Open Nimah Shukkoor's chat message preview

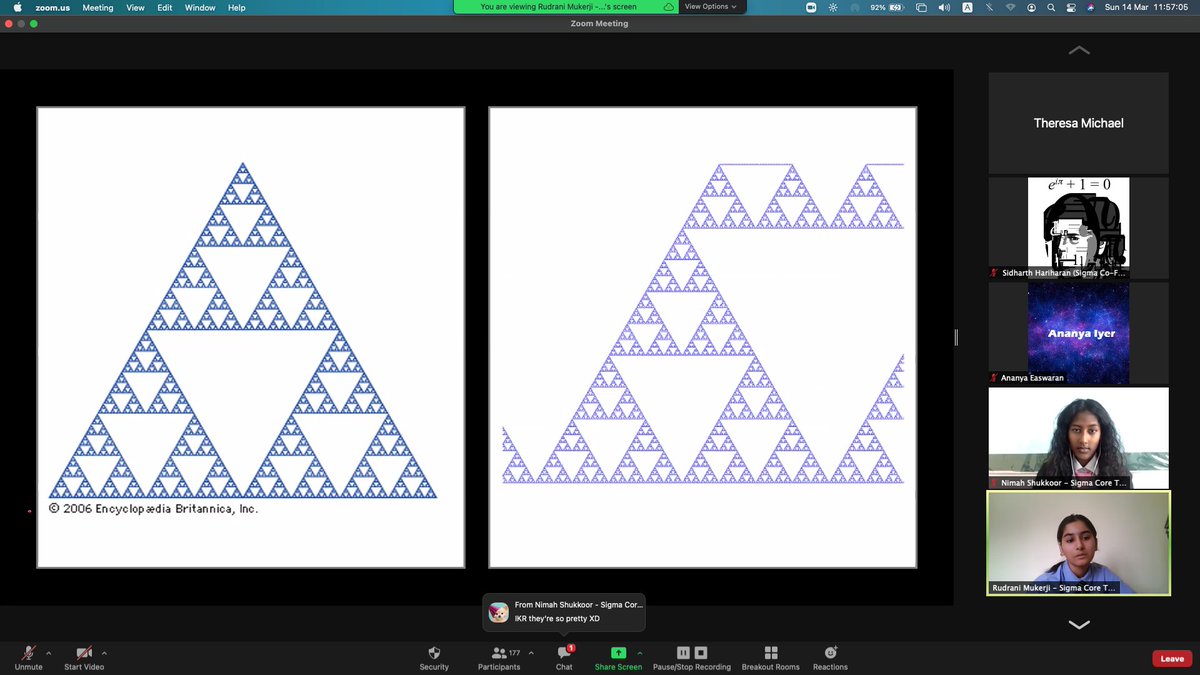point(563,610)
